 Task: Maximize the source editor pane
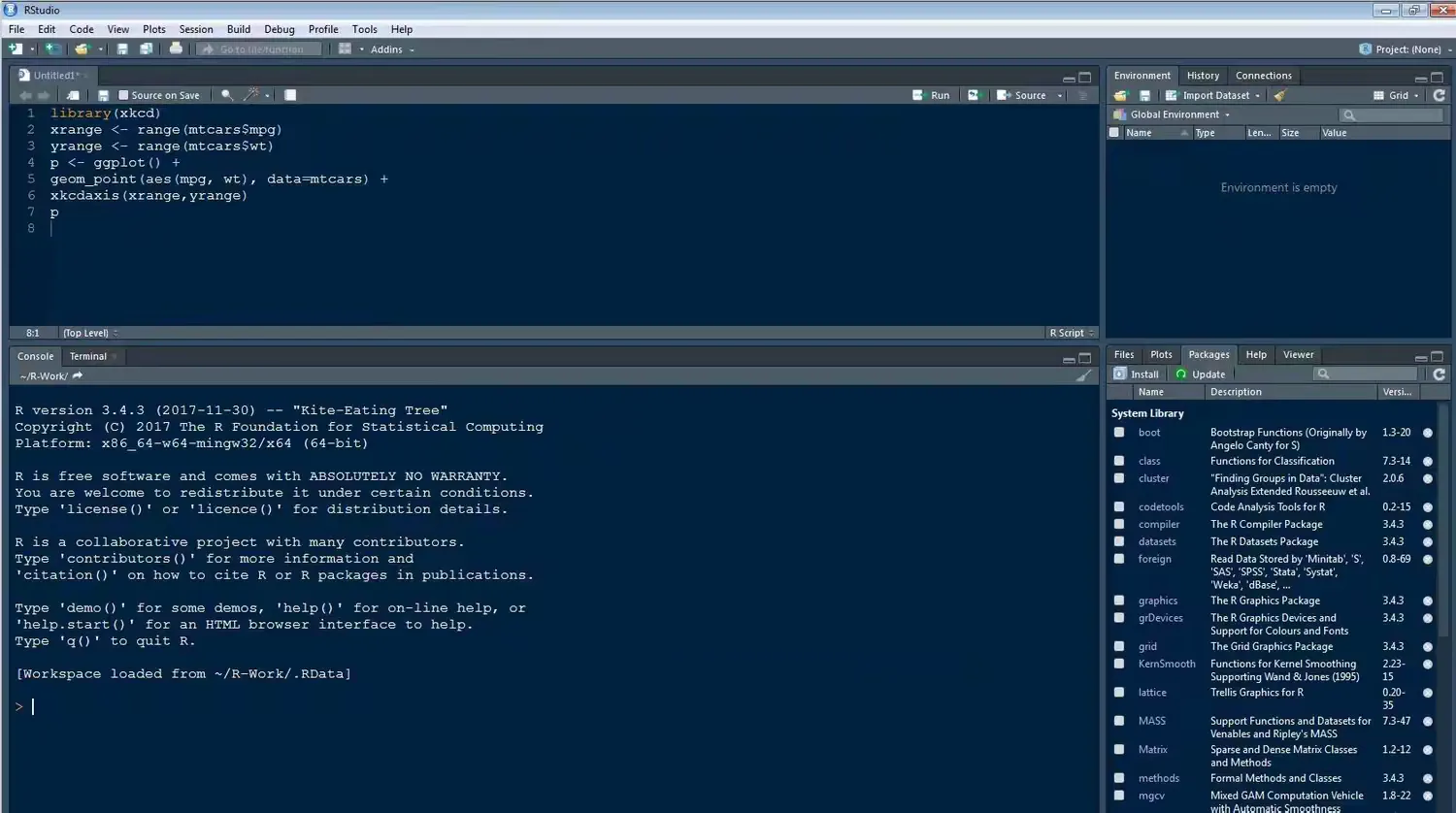pyautogui.click(x=1085, y=77)
